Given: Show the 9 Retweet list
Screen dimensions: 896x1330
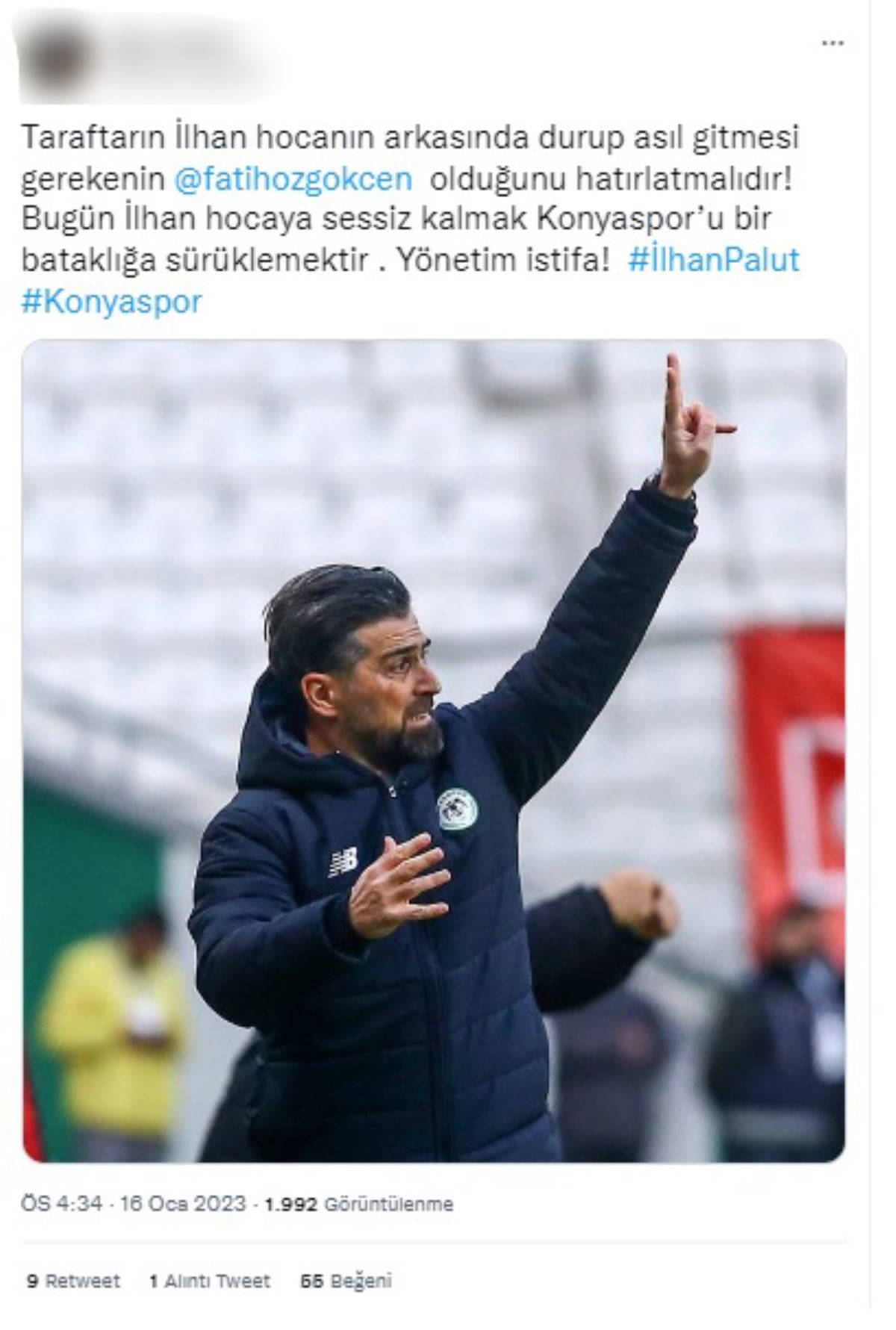Looking at the screenshot, I should pos(73,1281).
